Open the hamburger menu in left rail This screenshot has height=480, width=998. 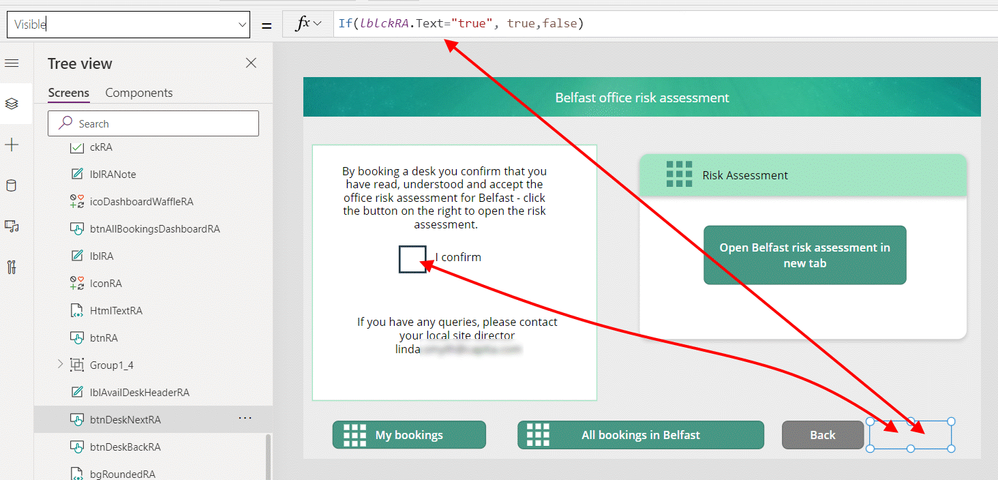click(11, 63)
